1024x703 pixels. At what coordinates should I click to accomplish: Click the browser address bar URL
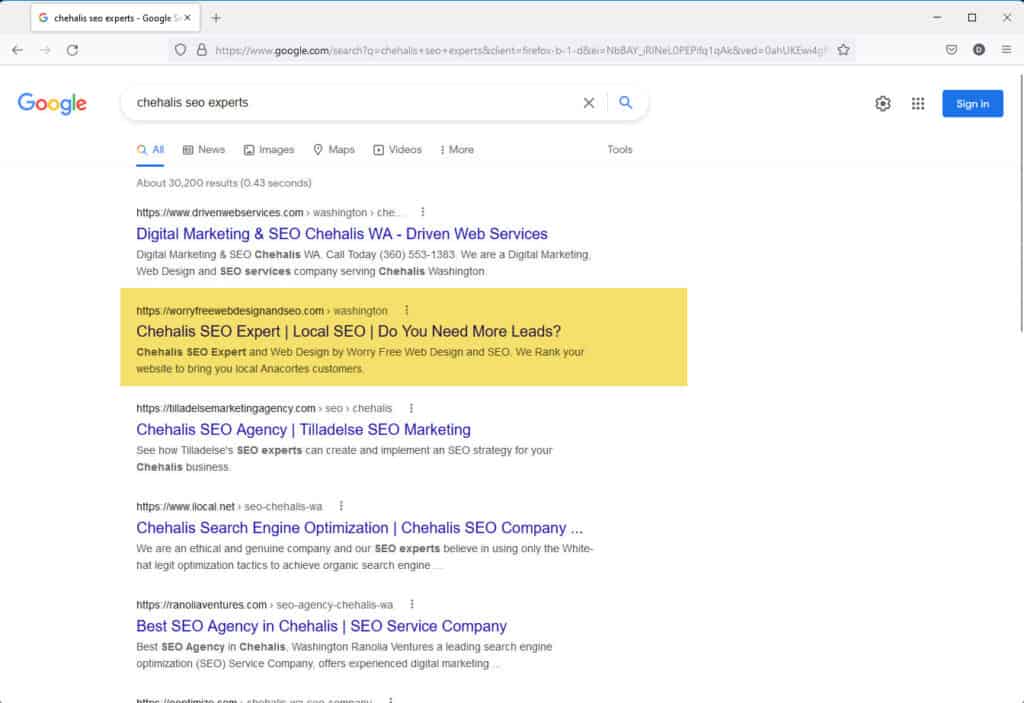pos(519,50)
